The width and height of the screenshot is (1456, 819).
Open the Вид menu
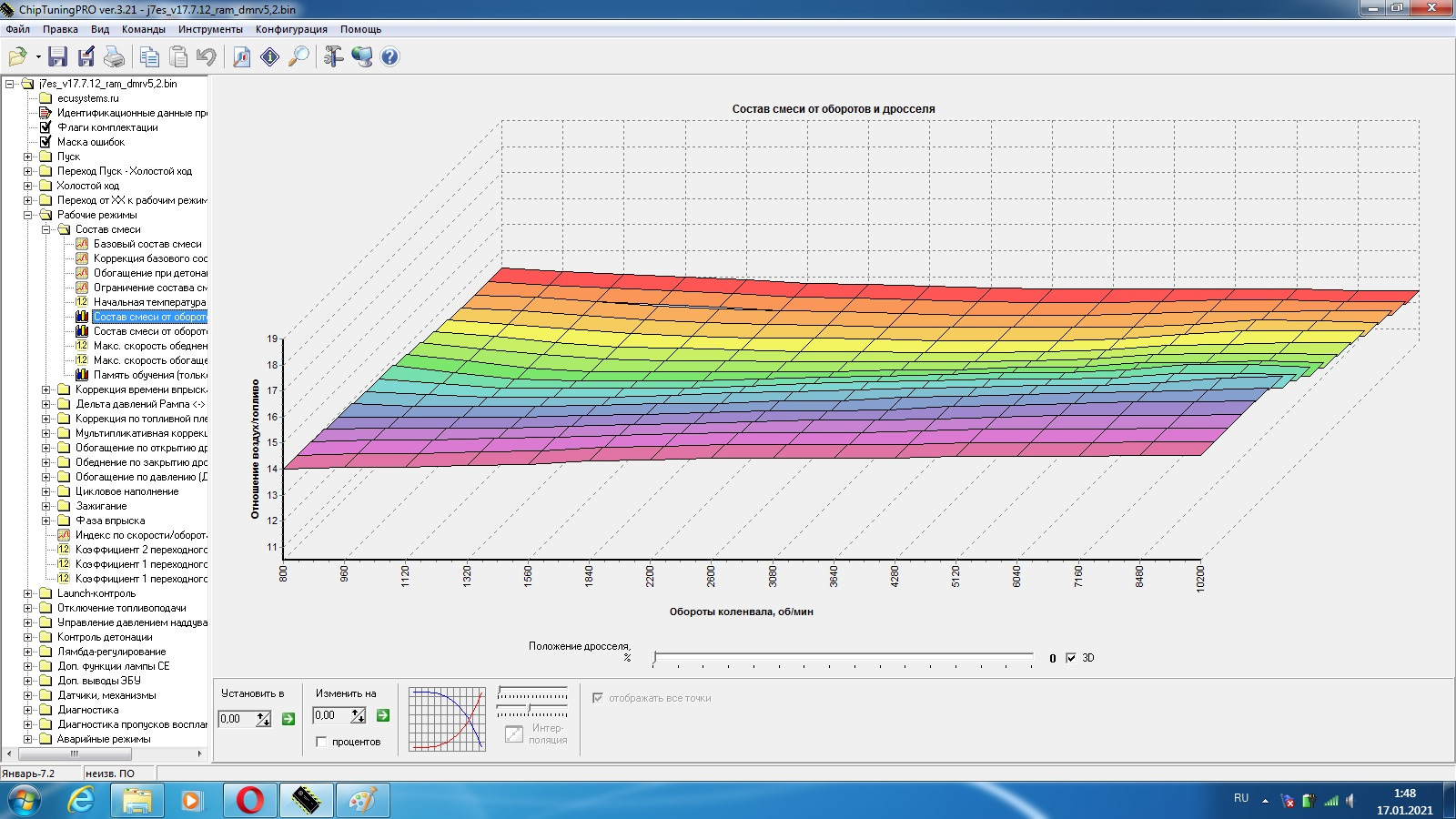(100, 29)
